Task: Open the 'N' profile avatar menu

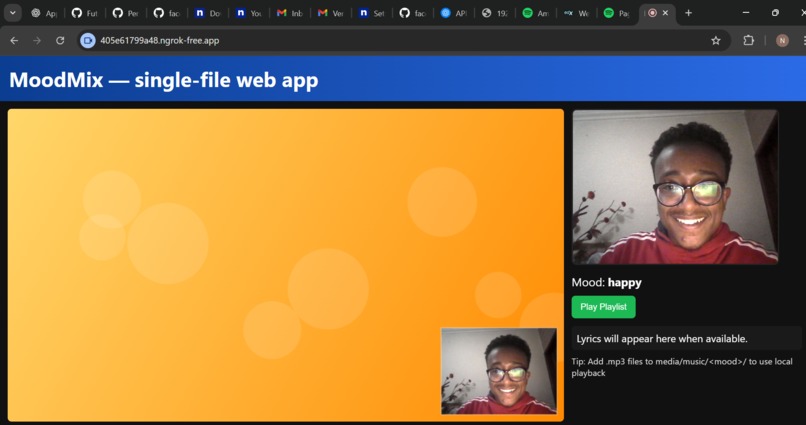Action: click(x=782, y=41)
